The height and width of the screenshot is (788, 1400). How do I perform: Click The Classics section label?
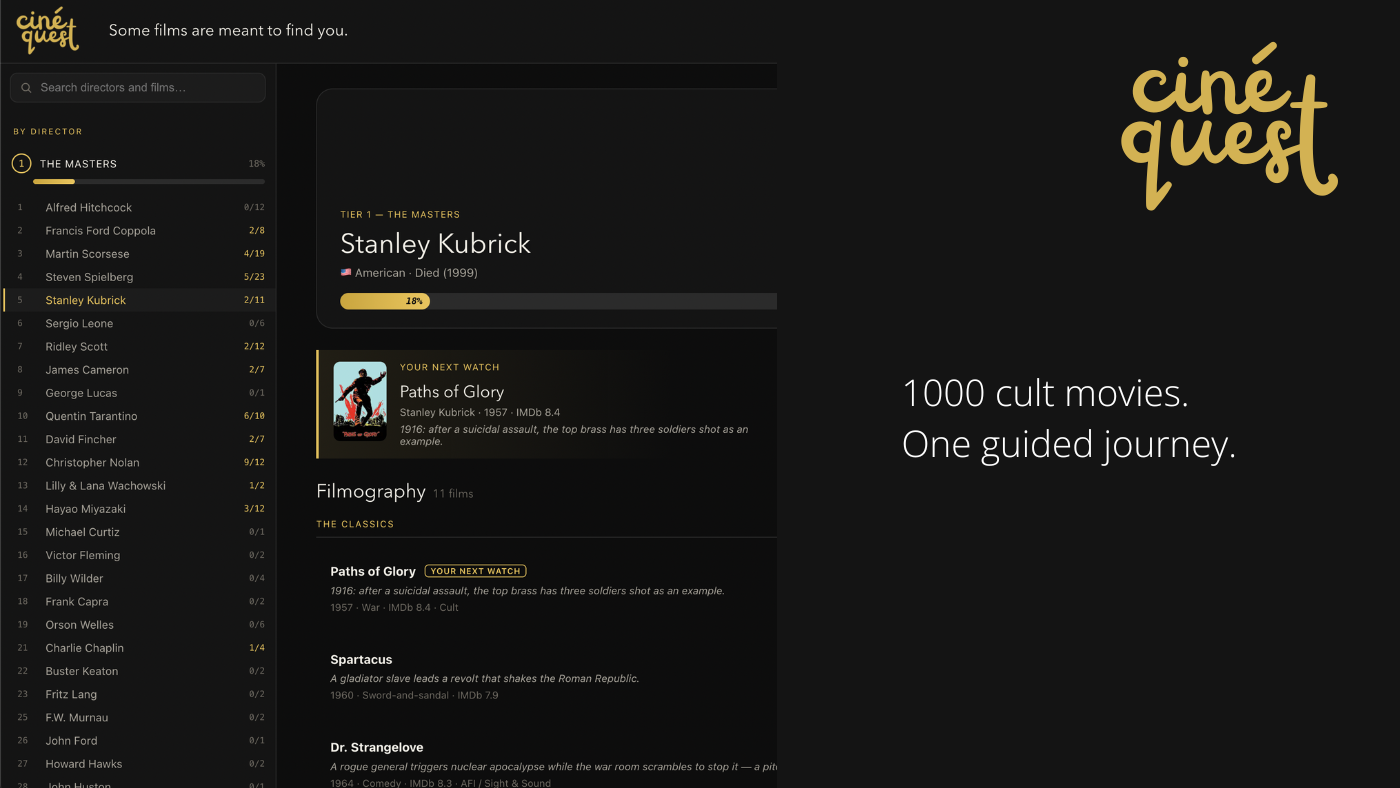click(x=355, y=524)
